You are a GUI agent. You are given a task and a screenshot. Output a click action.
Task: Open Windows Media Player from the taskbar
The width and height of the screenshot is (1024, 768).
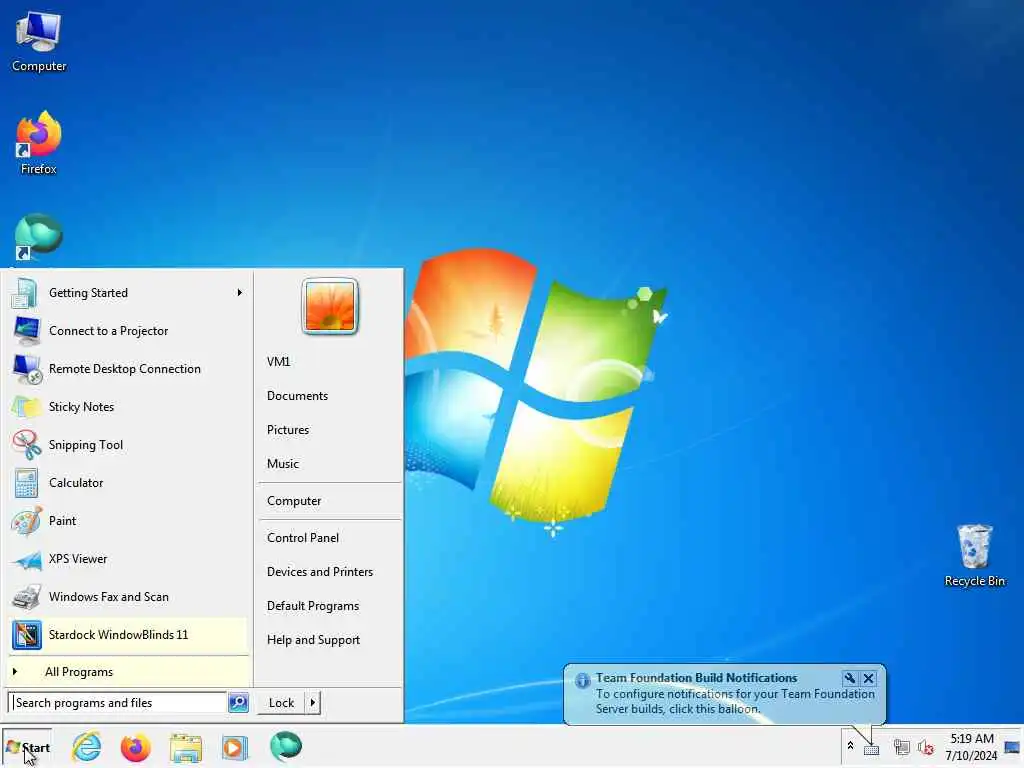pos(234,748)
